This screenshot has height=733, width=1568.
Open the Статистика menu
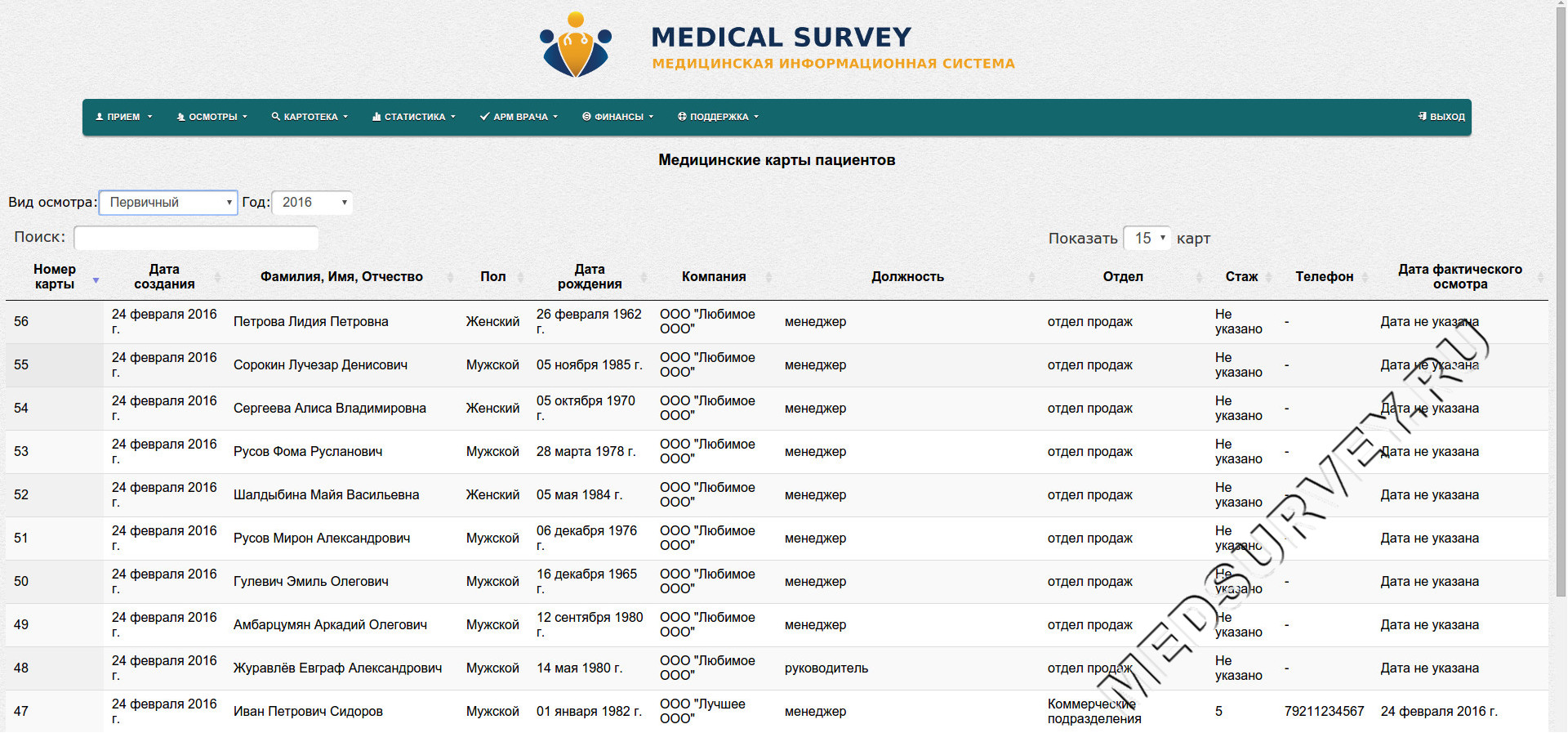414,117
